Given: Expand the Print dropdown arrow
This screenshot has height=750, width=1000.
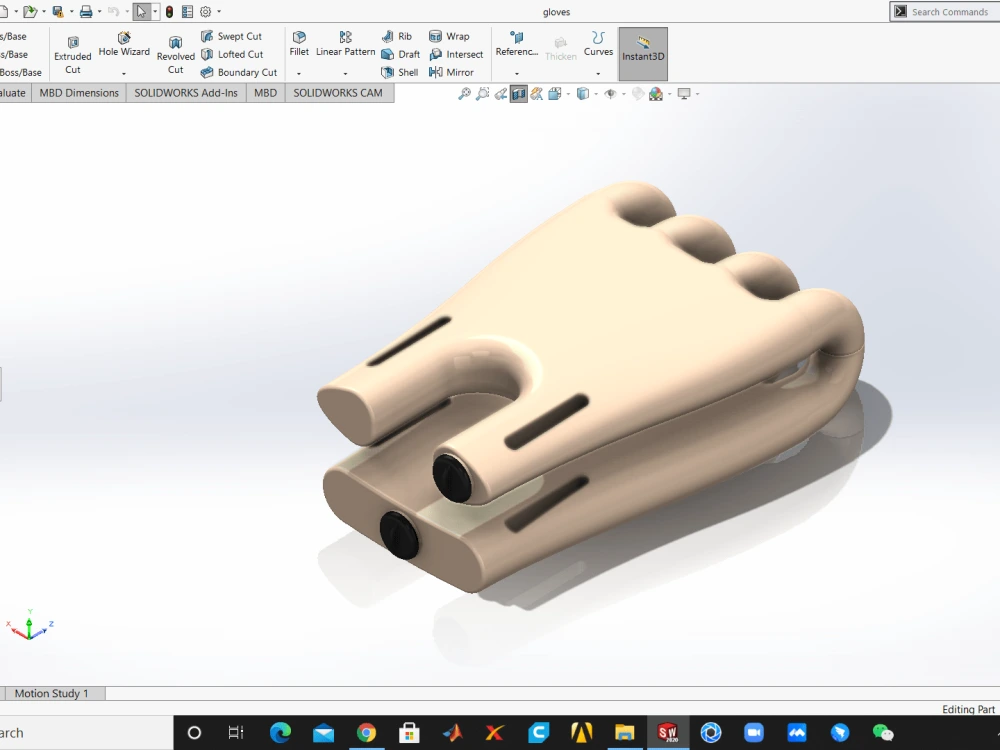Looking at the screenshot, I should click(x=99, y=11).
